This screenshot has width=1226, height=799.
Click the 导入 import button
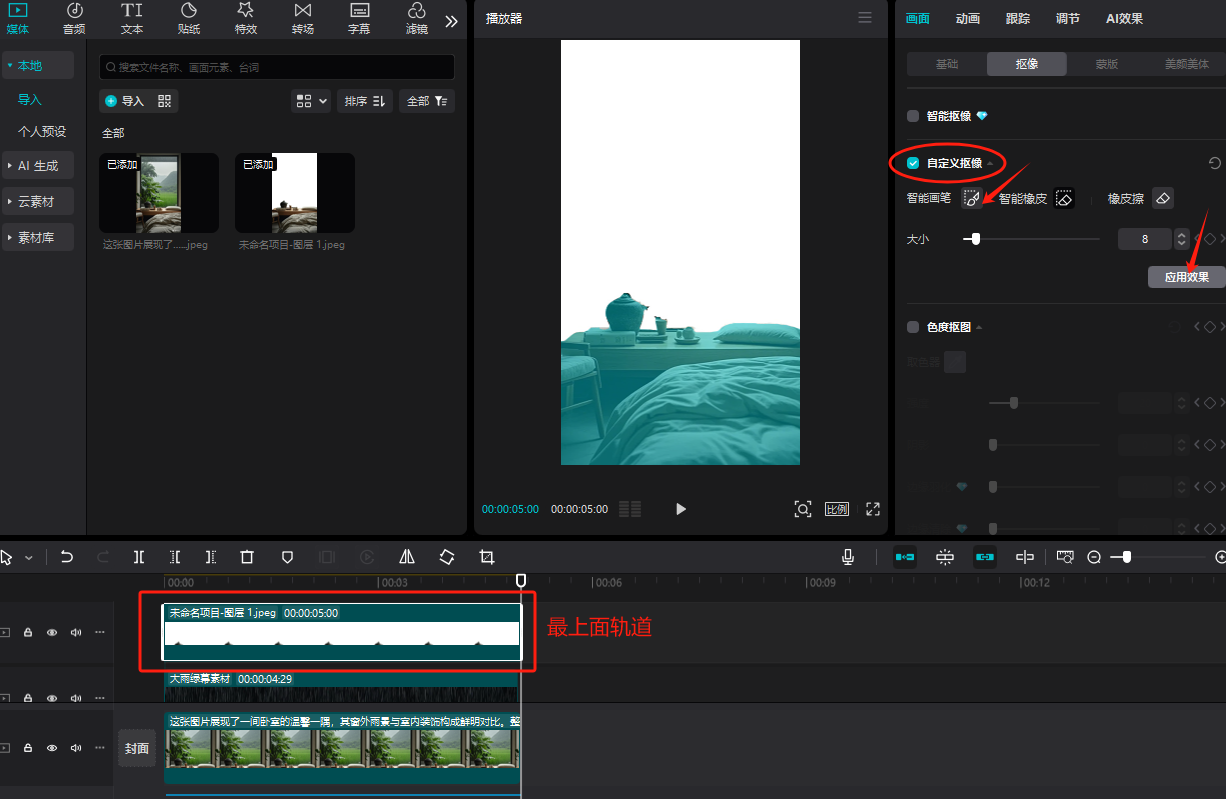coord(125,101)
